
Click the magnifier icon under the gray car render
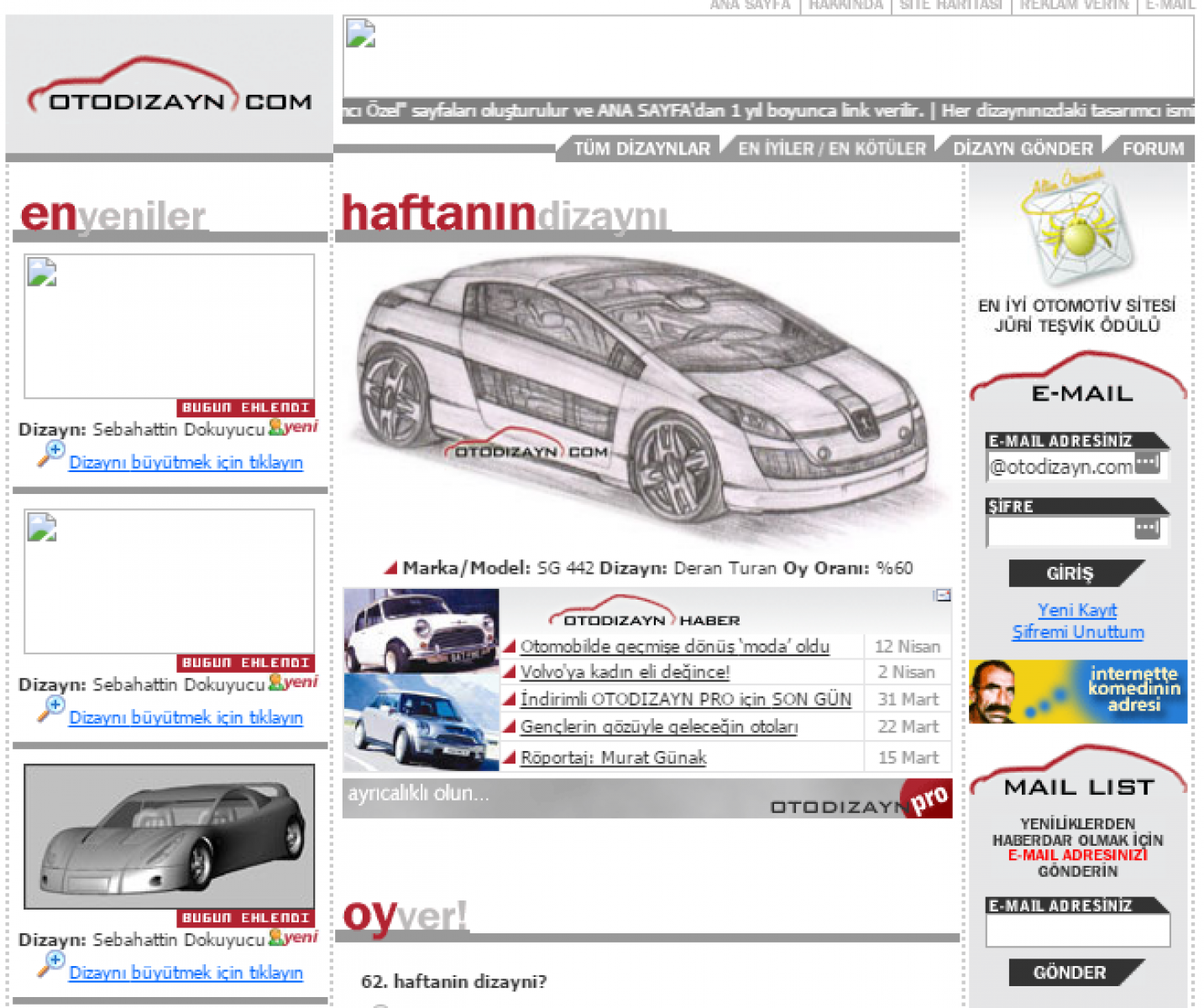[x=50, y=964]
